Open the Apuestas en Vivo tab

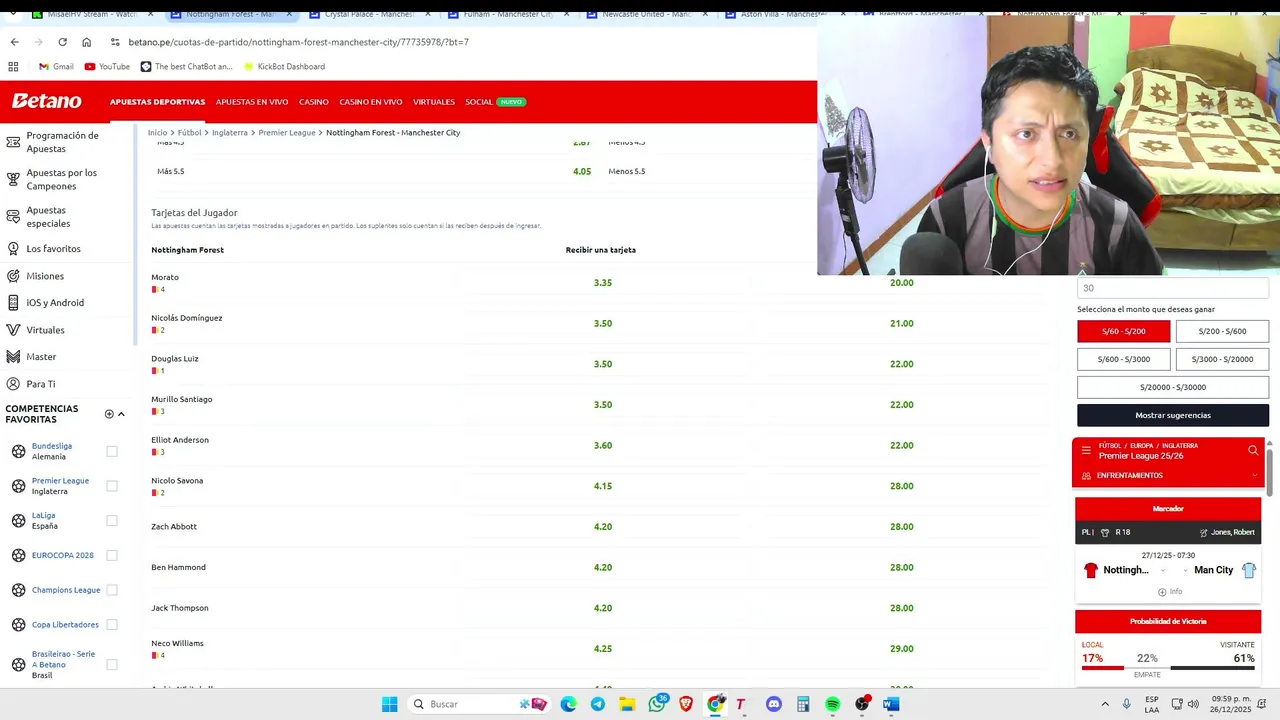click(x=252, y=102)
